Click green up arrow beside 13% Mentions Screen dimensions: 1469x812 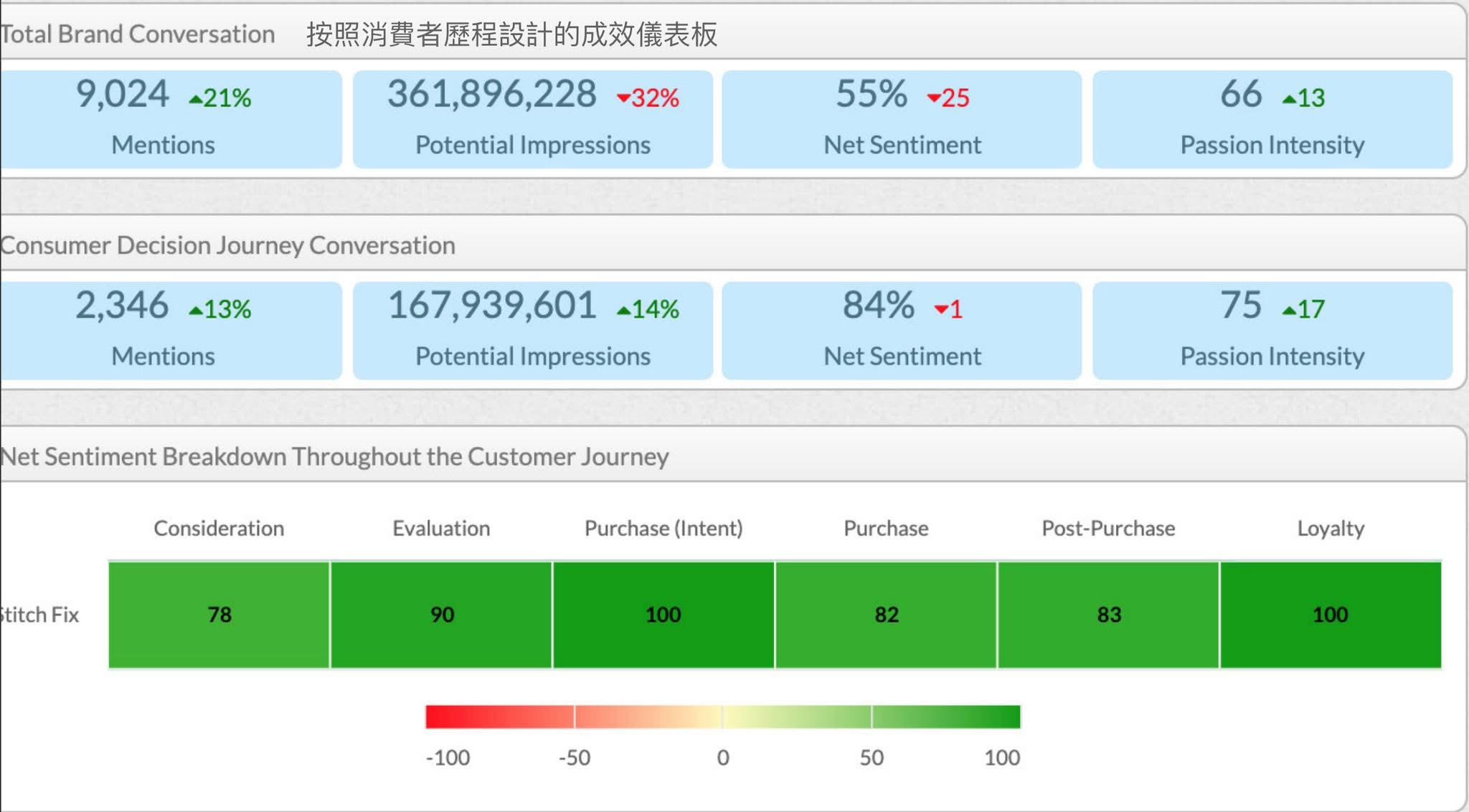click(195, 311)
